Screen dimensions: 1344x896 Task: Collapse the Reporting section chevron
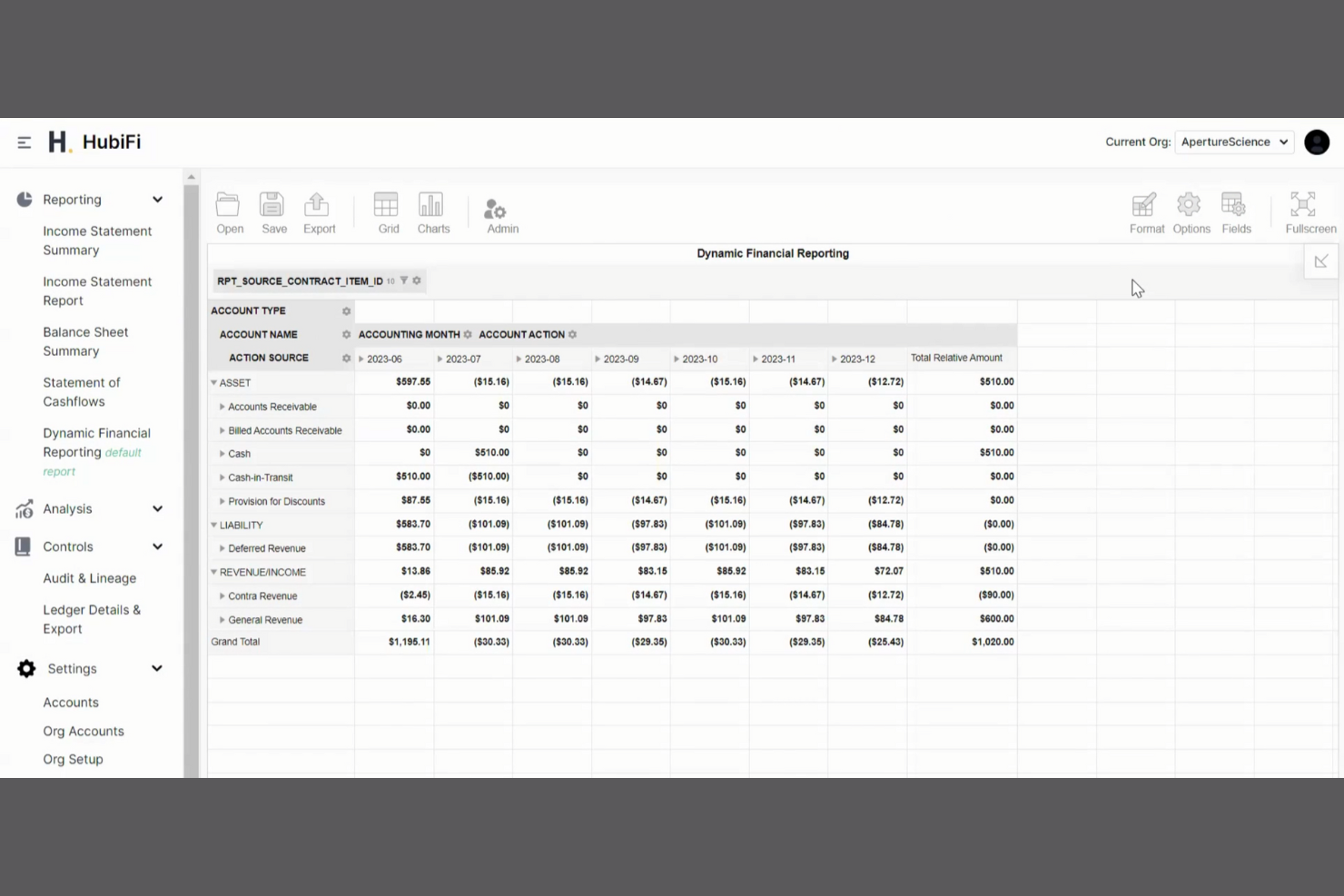157,200
